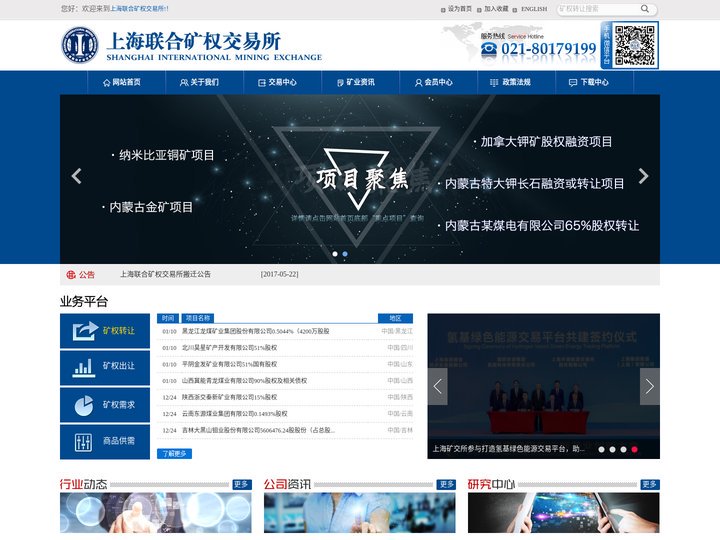Image resolution: width=720 pixels, height=540 pixels.
Task: Go to previous main banner slide
Action: [77, 176]
